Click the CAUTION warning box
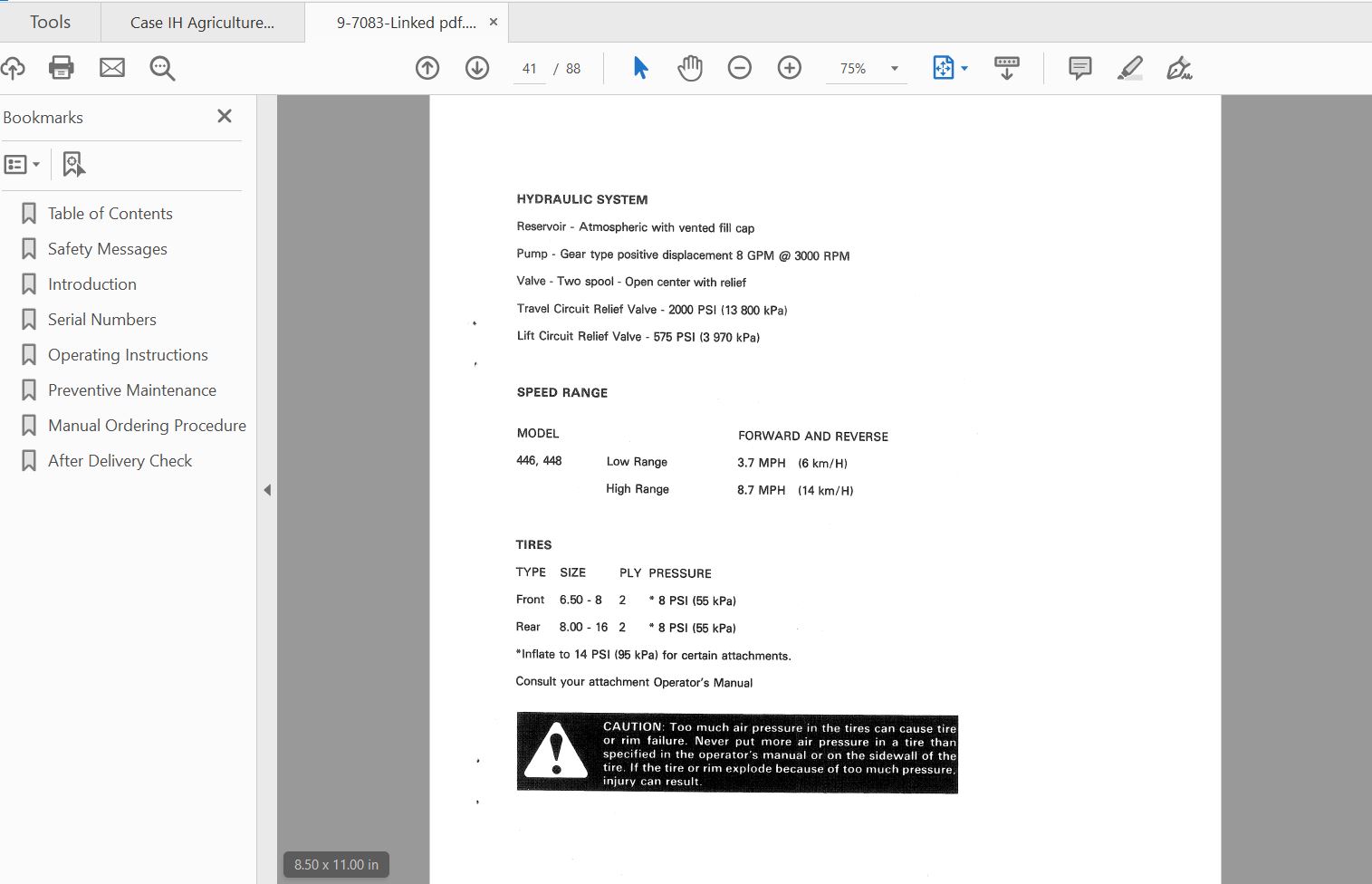 point(737,753)
